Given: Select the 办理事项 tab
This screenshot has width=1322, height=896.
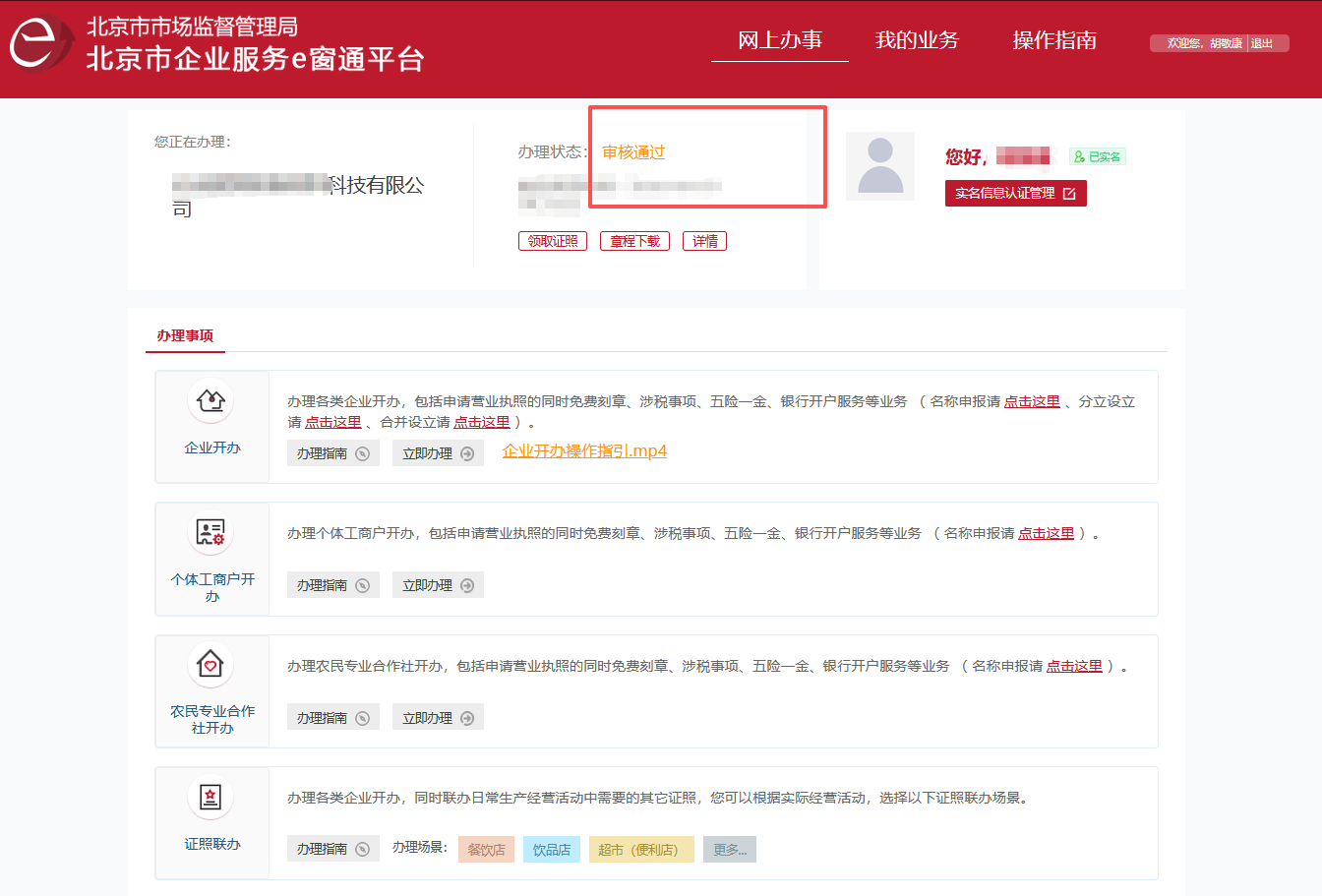Looking at the screenshot, I should tap(185, 335).
